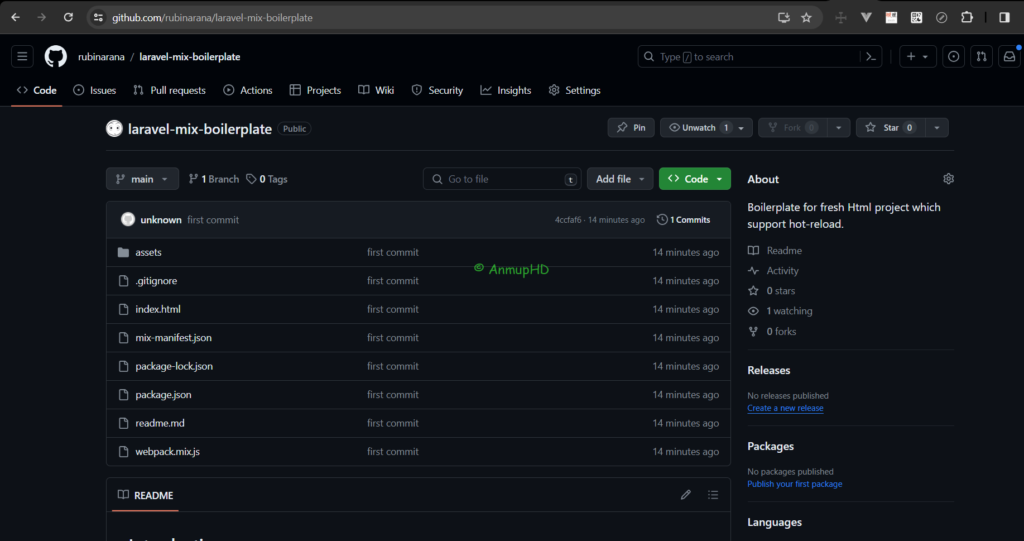1024x541 pixels.
Task: Expand the Add file dropdown
Action: click(619, 179)
